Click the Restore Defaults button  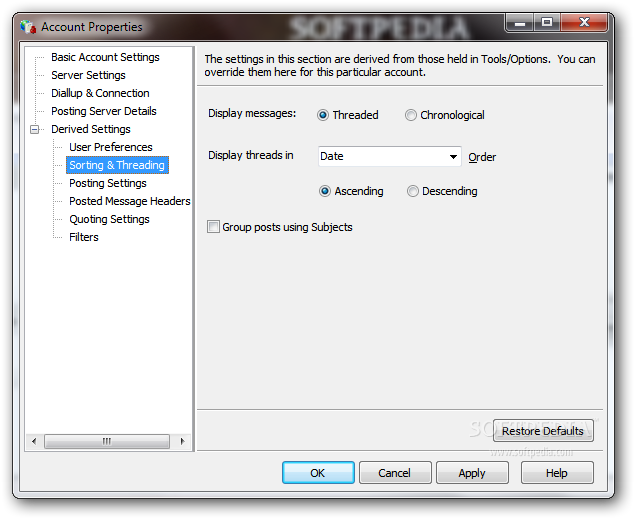click(x=543, y=431)
